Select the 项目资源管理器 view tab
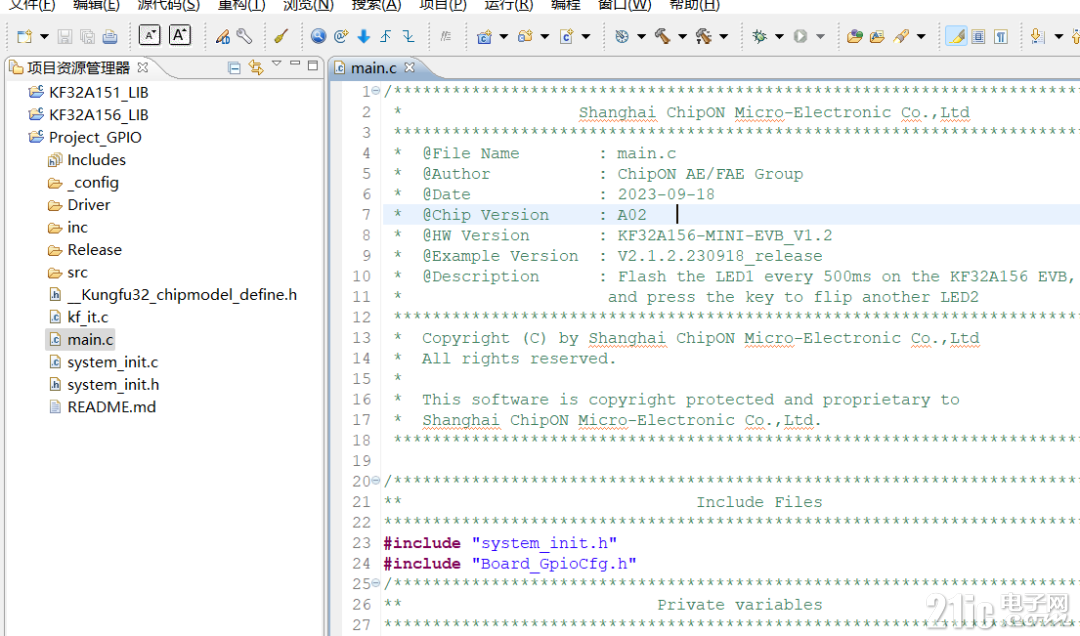This screenshot has width=1080, height=636. pyautogui.click(x=78, y=68)
